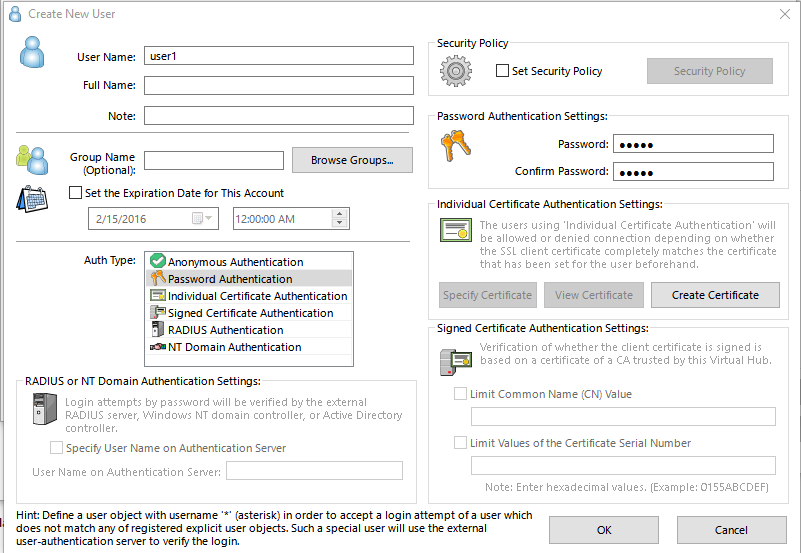The width and height of the screenshot is (801, 553).
Task: Focus the Note input field
Action: coord(279,115)
